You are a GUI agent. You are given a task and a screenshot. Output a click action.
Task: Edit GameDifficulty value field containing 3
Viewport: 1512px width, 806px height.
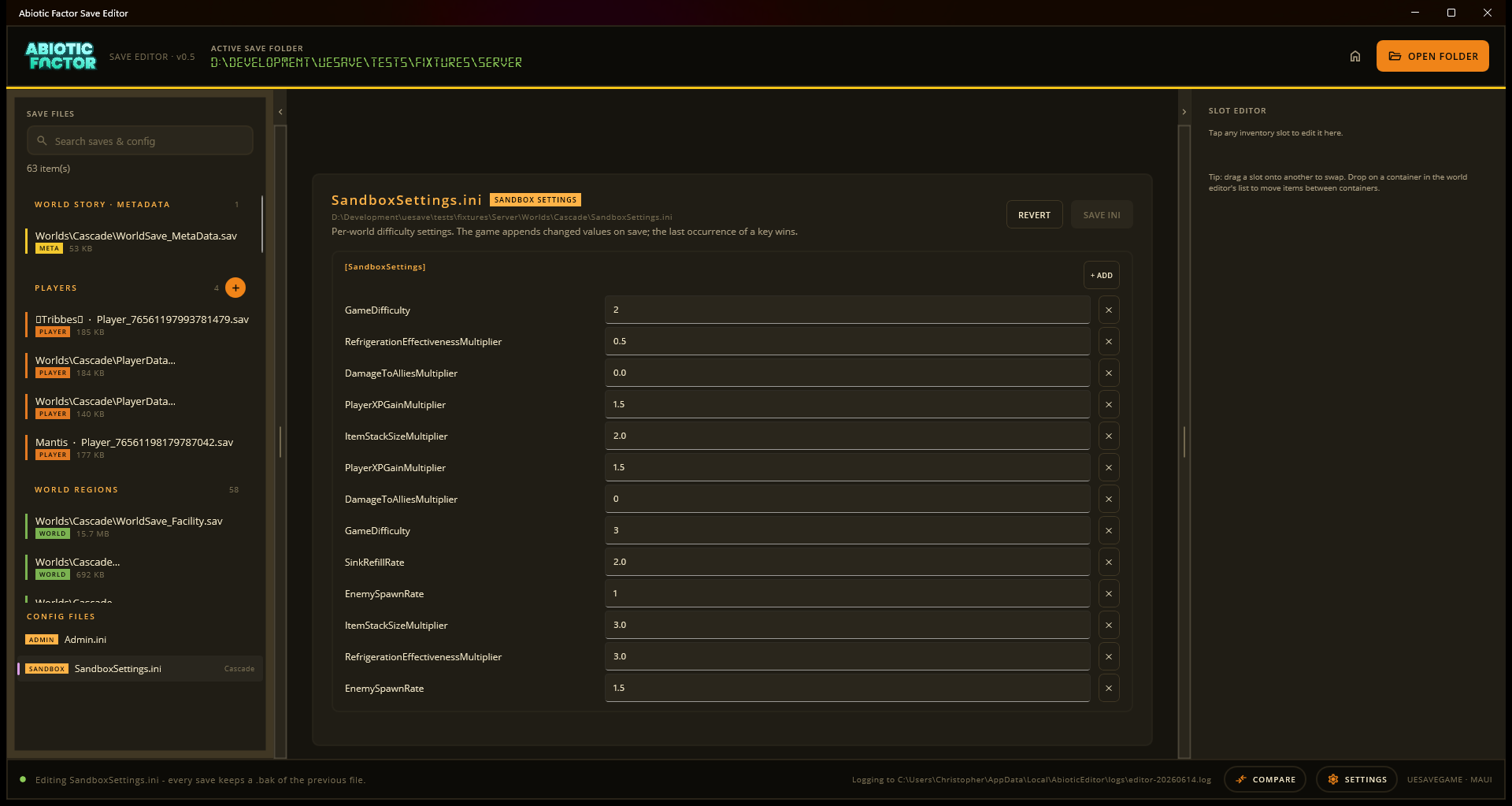(847, 530)
